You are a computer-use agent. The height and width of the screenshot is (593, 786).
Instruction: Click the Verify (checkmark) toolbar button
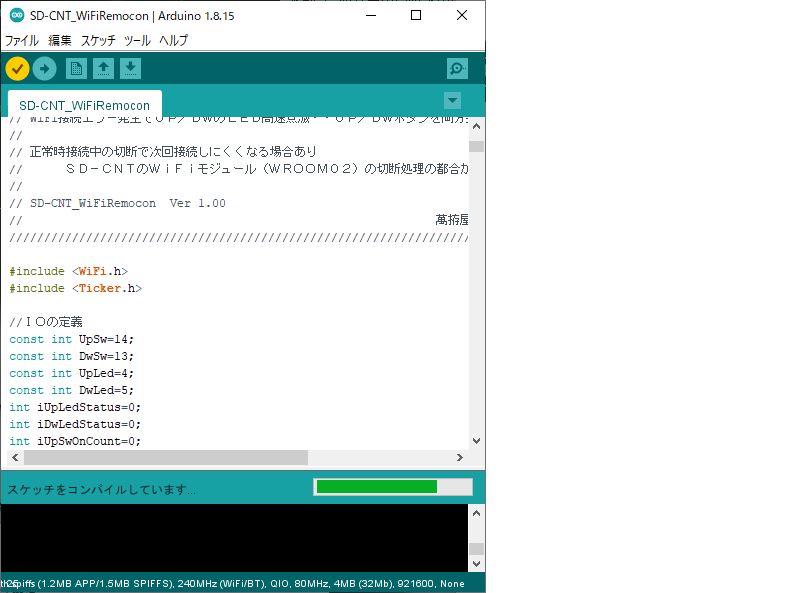(18, 69)
